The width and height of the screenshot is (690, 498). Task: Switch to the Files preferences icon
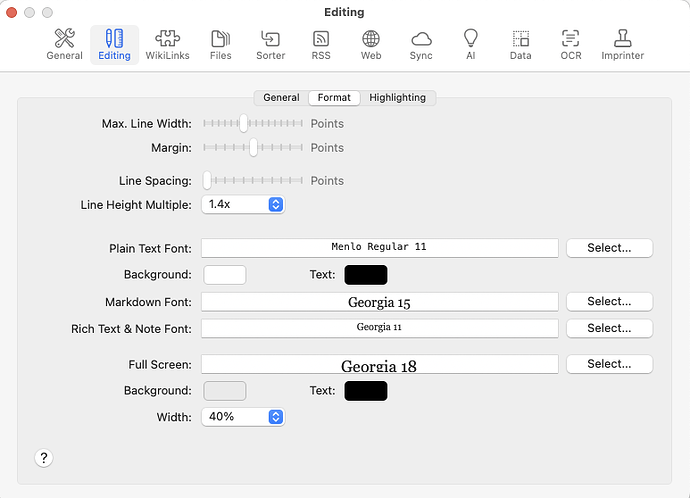coord(220,44)
